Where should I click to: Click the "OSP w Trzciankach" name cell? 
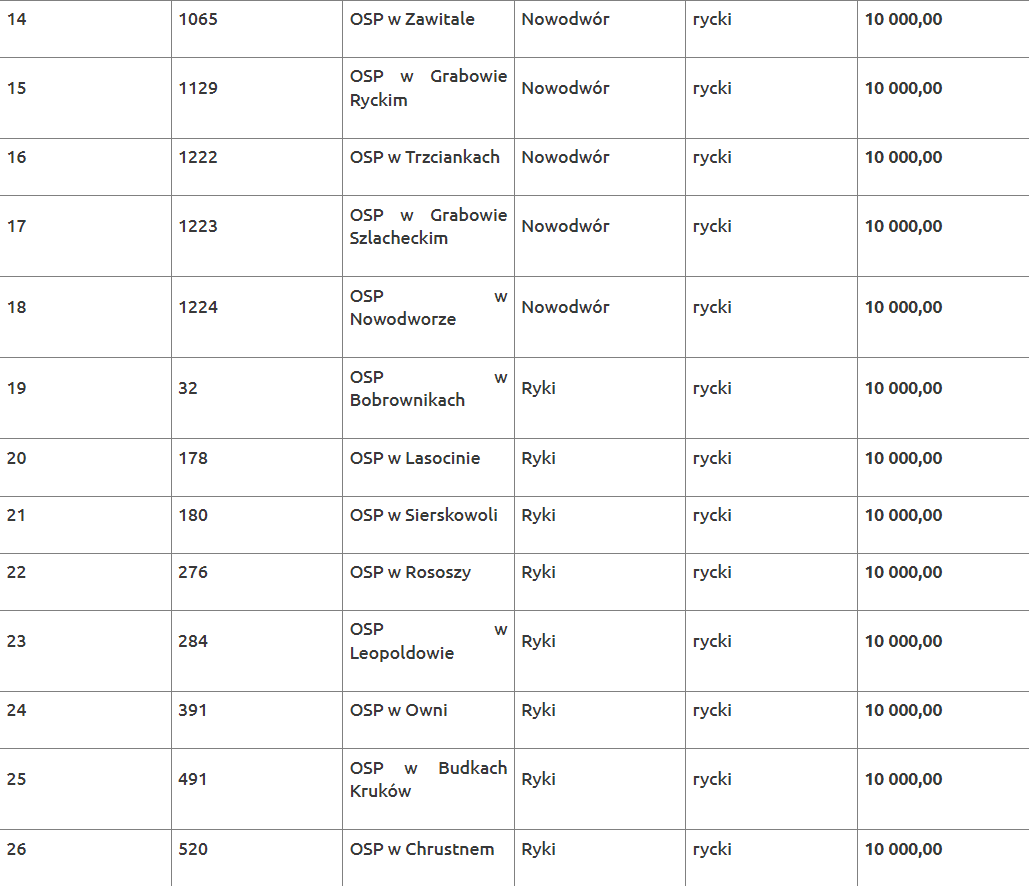(x=424, y=157)
